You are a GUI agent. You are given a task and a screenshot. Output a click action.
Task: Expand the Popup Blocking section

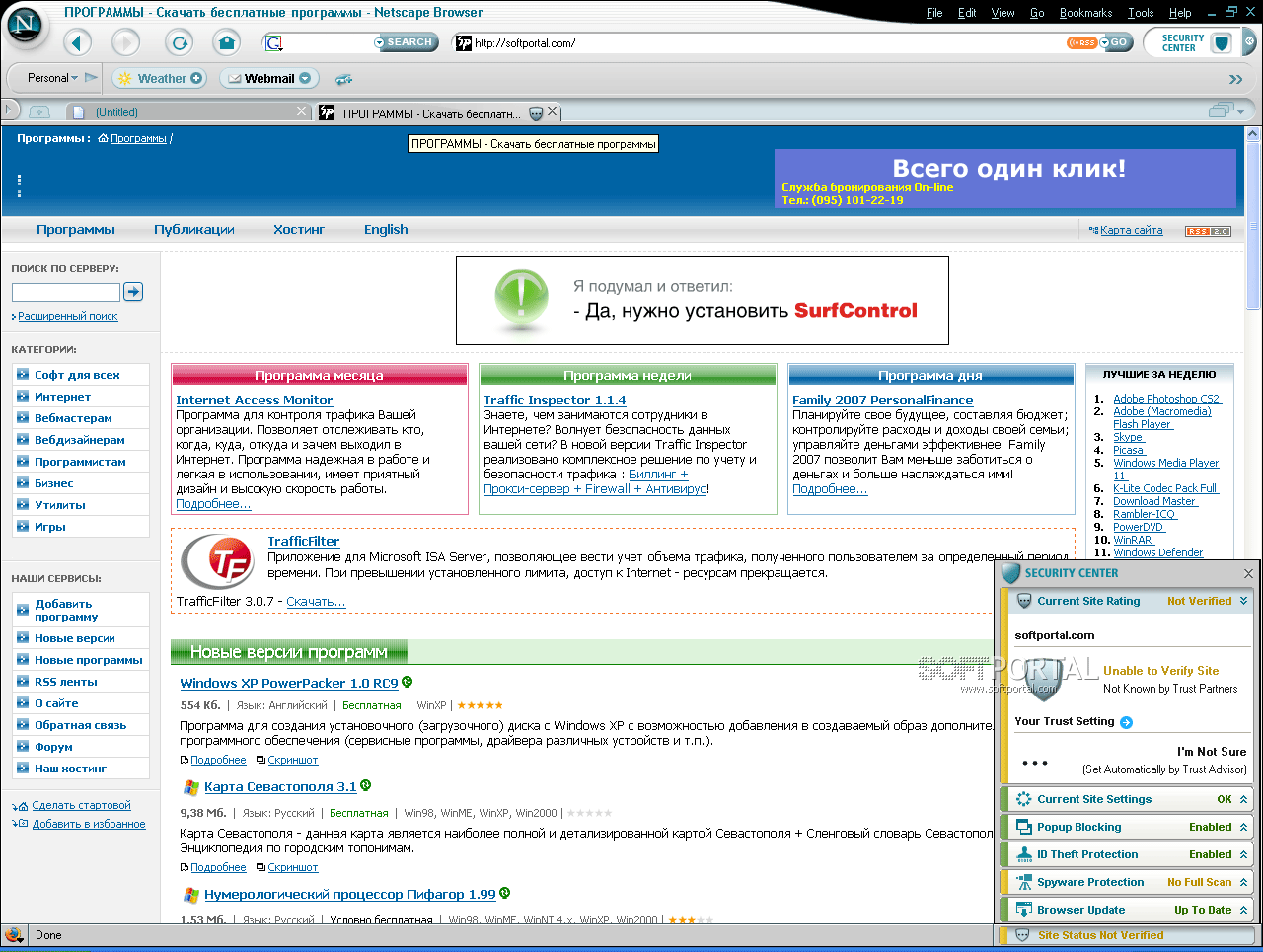pyautogui.click(x=1243, y=827)
